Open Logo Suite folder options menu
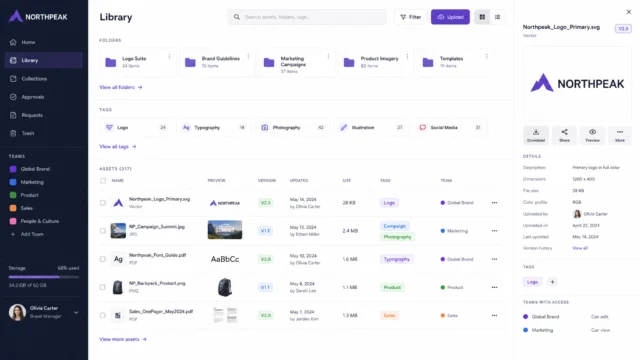The height and width of the screenshot is (360, 640). tap(169, 57)
